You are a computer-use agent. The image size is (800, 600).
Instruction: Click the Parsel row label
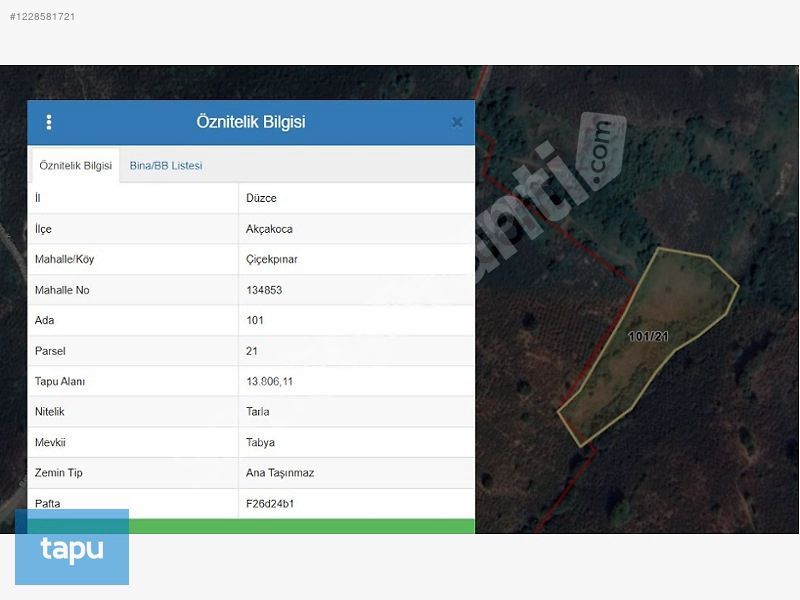[49, 351]
